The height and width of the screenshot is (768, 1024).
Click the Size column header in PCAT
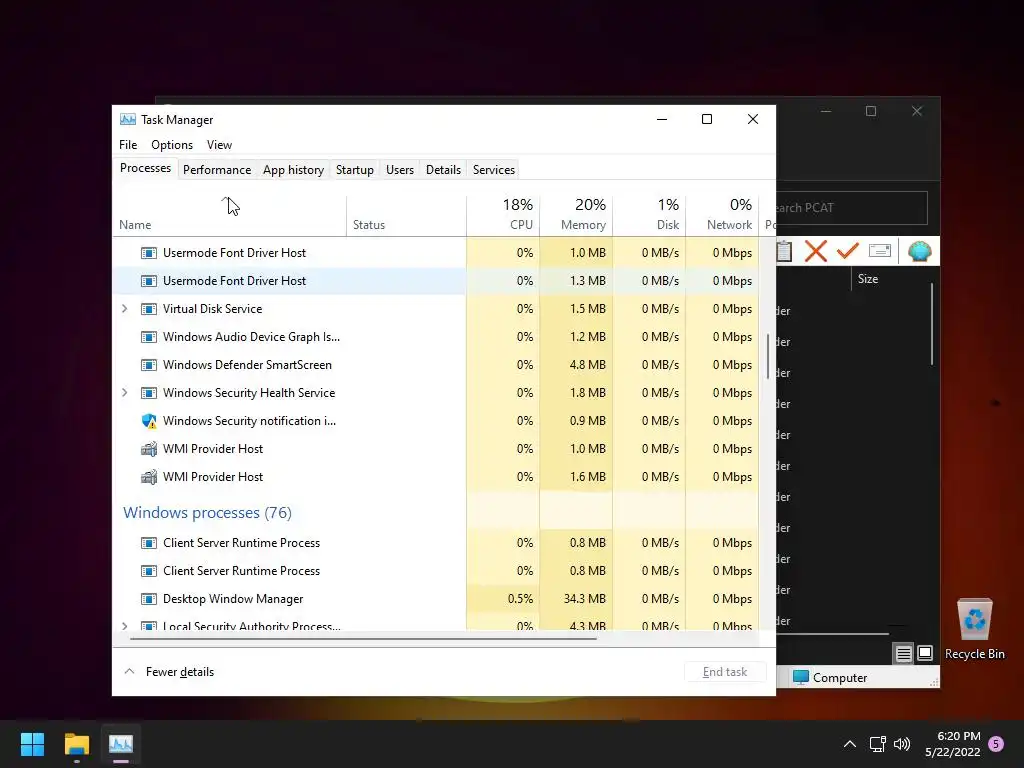(867, 279)
